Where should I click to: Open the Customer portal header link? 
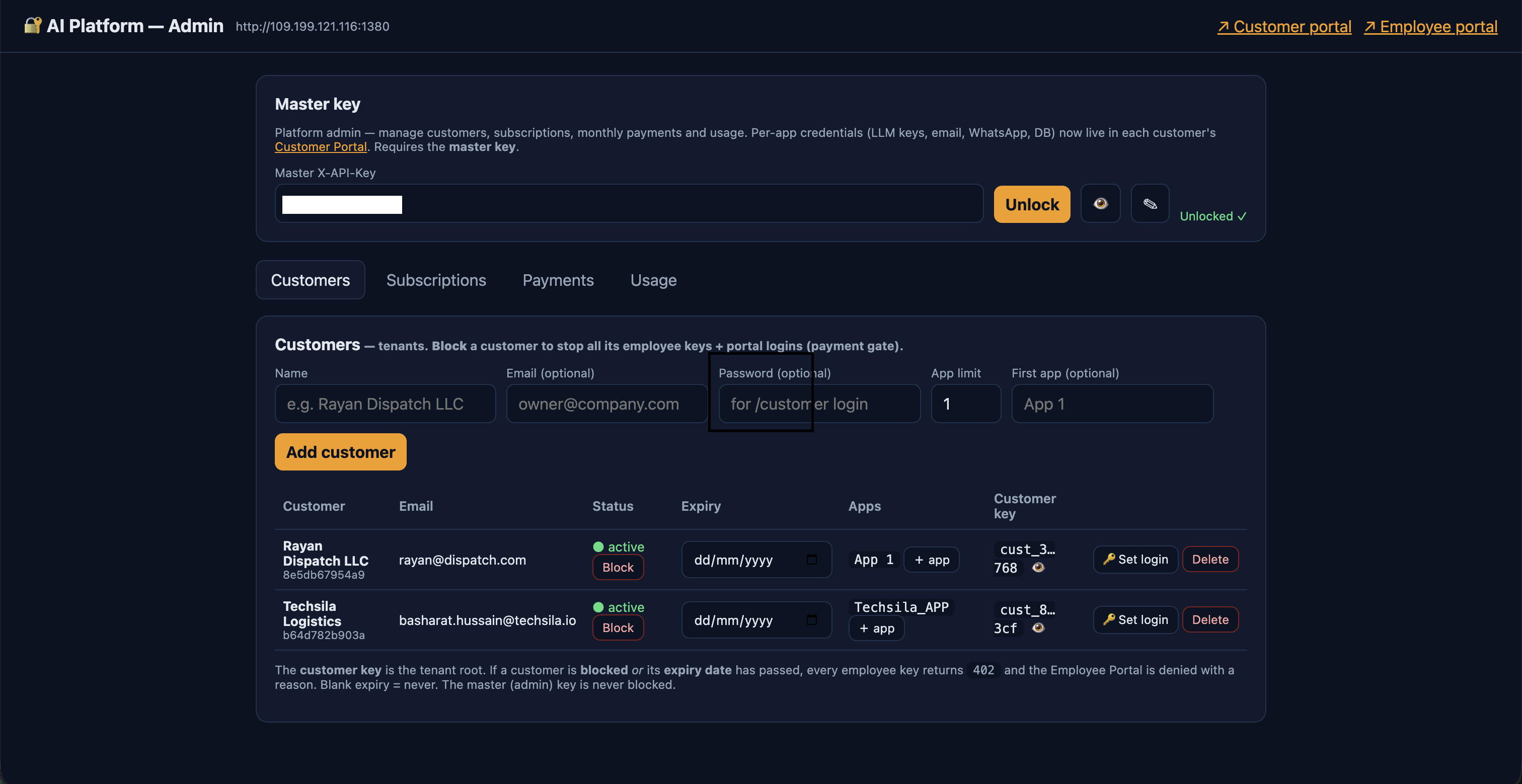coord(1284,27)
